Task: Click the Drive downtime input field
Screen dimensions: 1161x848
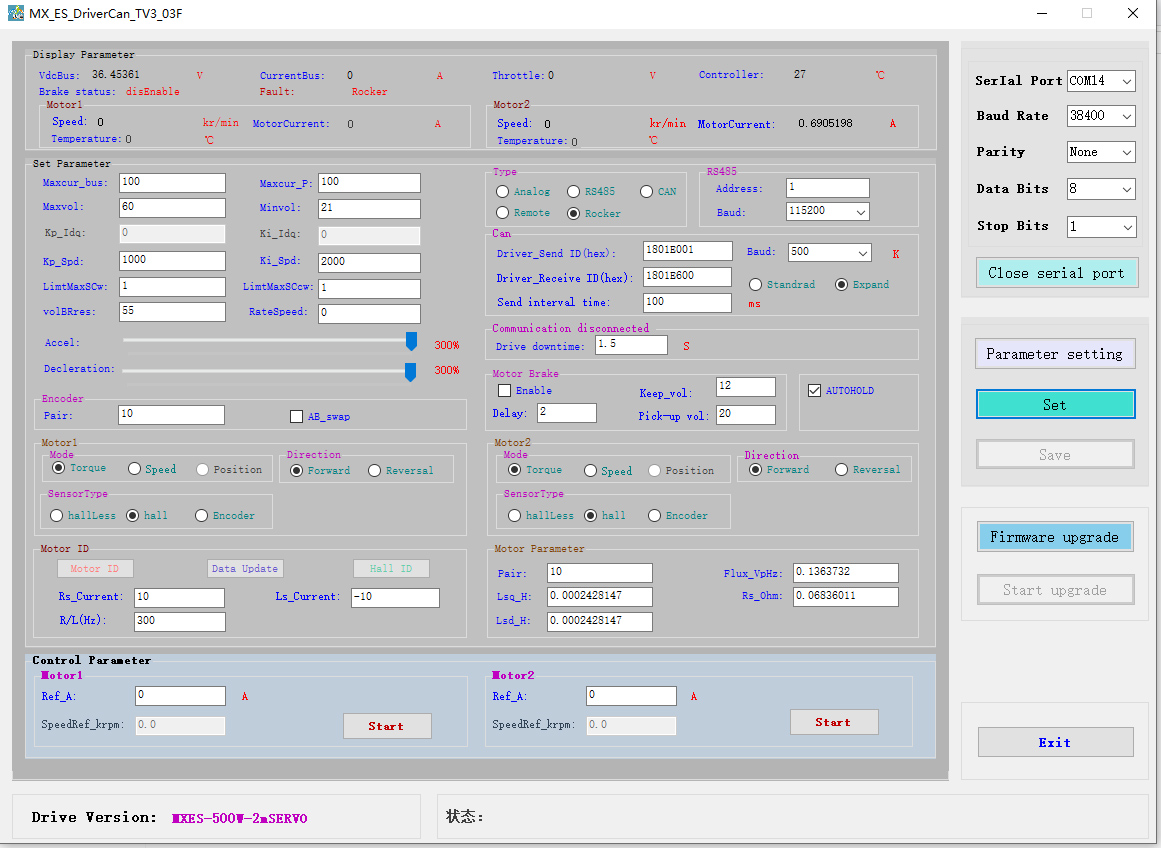Action: tap(632, 345)
